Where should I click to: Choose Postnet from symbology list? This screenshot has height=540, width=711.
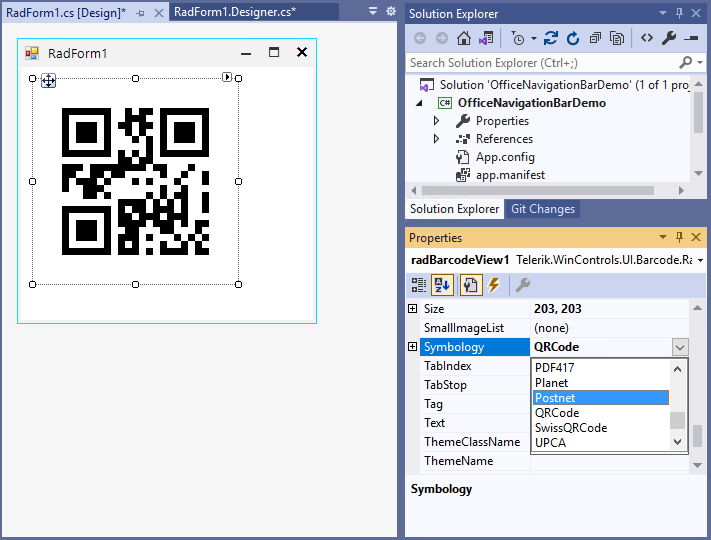600,398
